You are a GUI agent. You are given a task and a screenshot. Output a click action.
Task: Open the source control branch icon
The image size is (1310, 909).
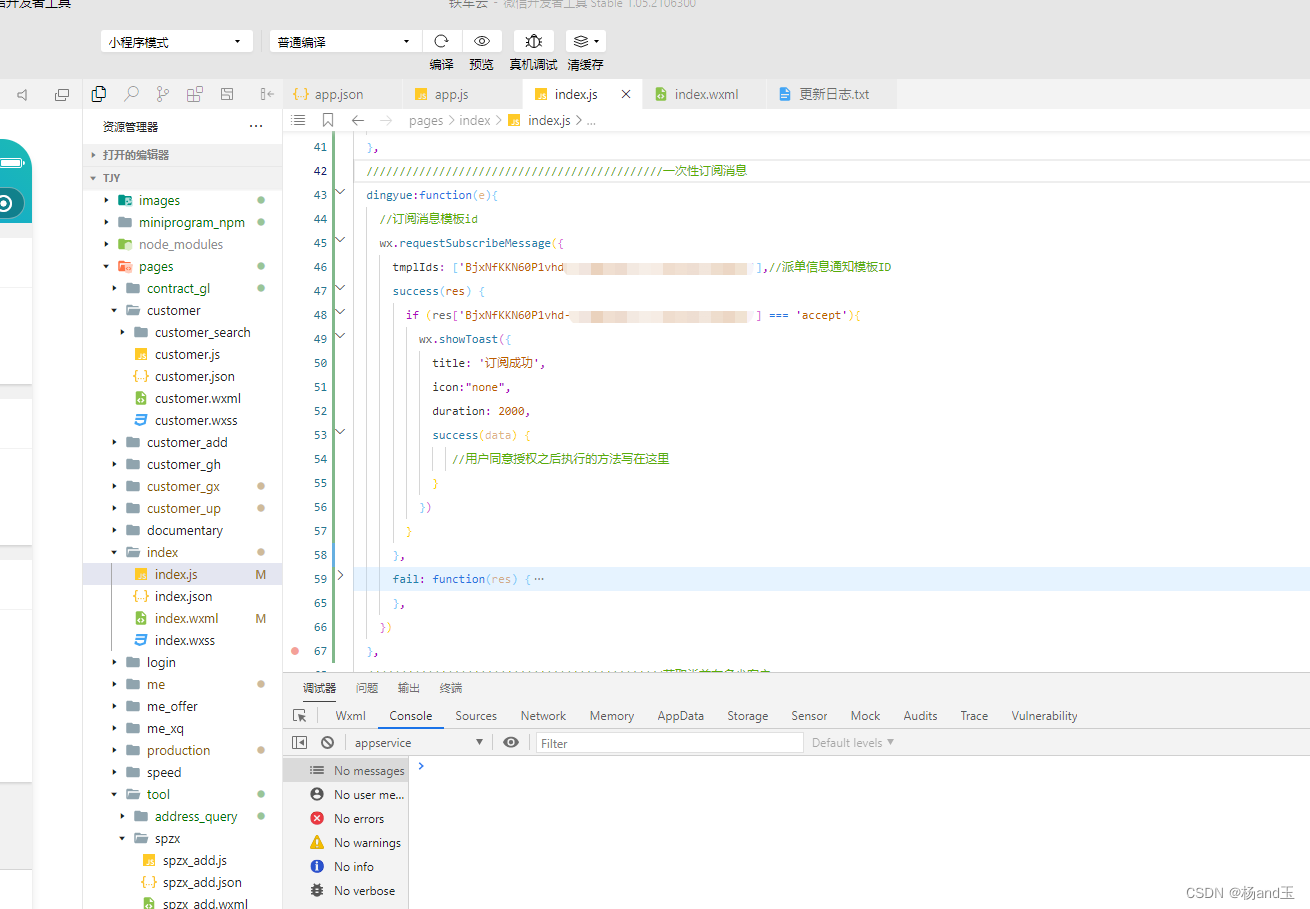click(x=163, y=94)
